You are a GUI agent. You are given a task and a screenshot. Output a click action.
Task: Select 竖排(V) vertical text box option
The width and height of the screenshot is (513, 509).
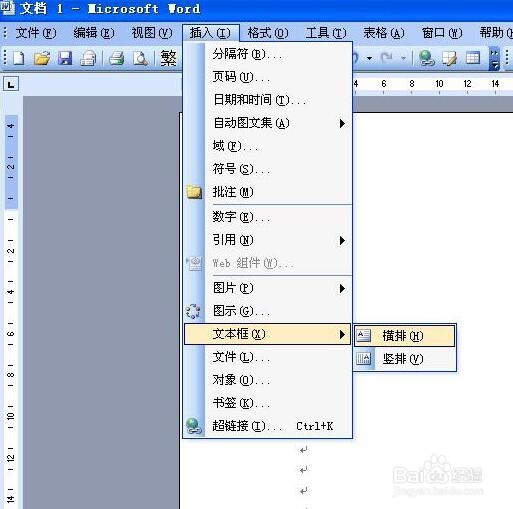404,359
